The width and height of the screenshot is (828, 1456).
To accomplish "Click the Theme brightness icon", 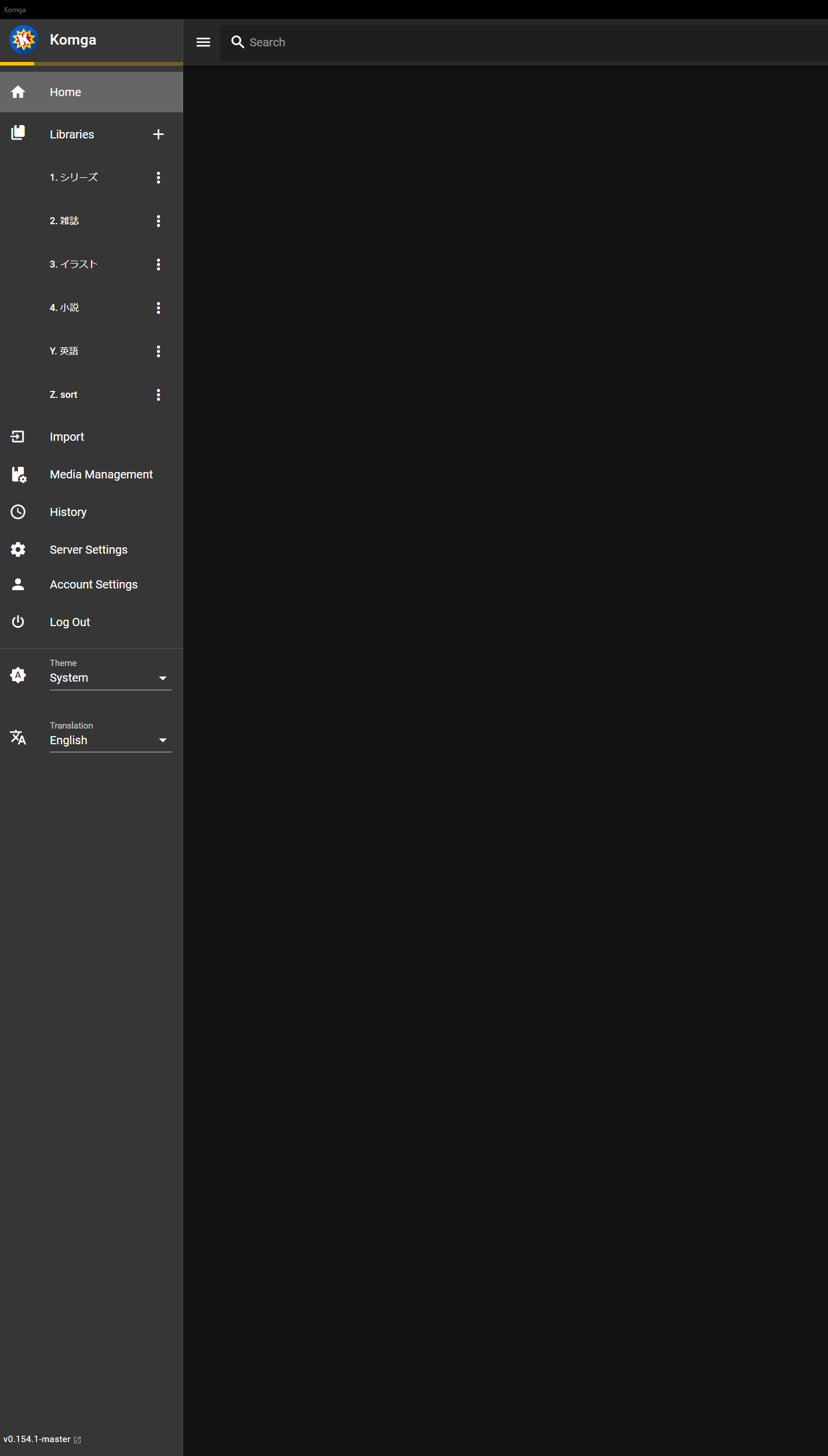I will tap(18, 675).
